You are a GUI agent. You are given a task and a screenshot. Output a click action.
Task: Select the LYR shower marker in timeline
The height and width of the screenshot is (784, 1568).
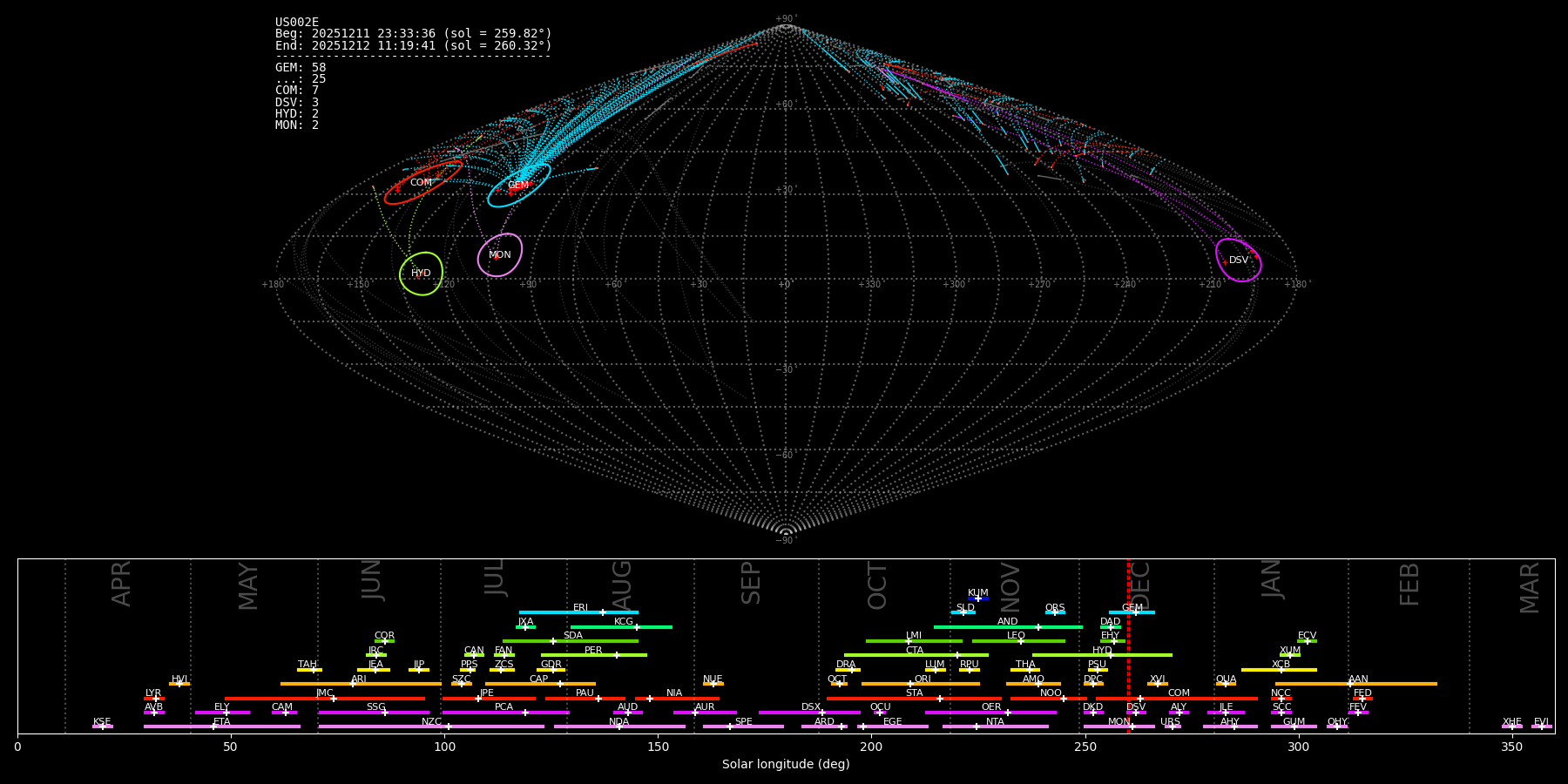pyautogui.click(x=155, y=699)
